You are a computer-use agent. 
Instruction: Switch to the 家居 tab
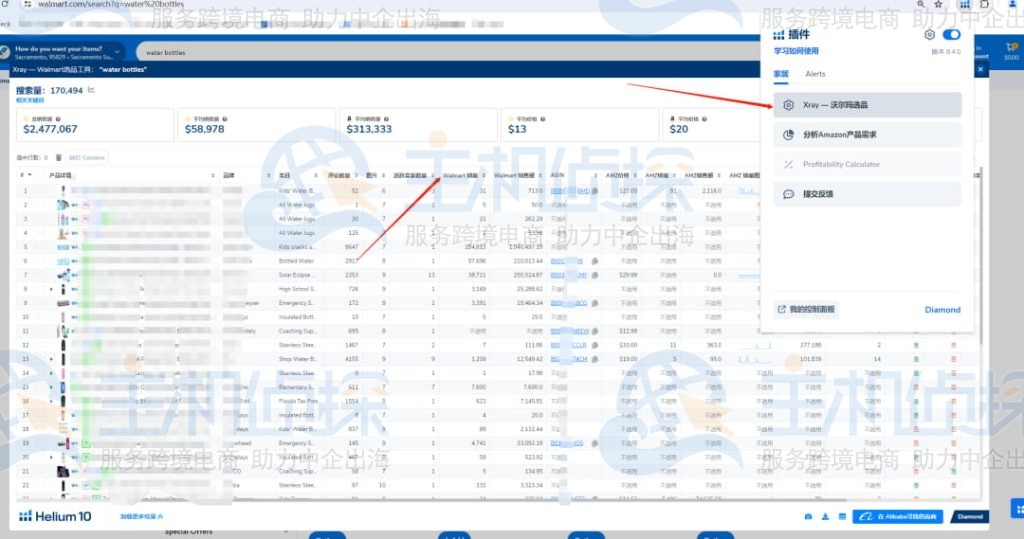tap(781, 74)
